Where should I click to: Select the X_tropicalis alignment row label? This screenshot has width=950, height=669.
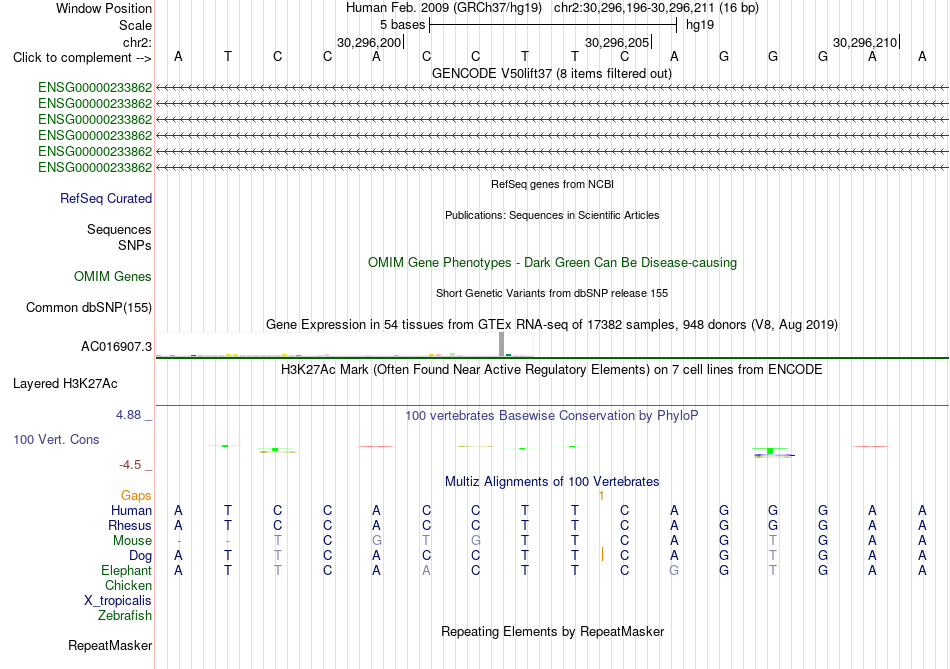tap(118, 601)
